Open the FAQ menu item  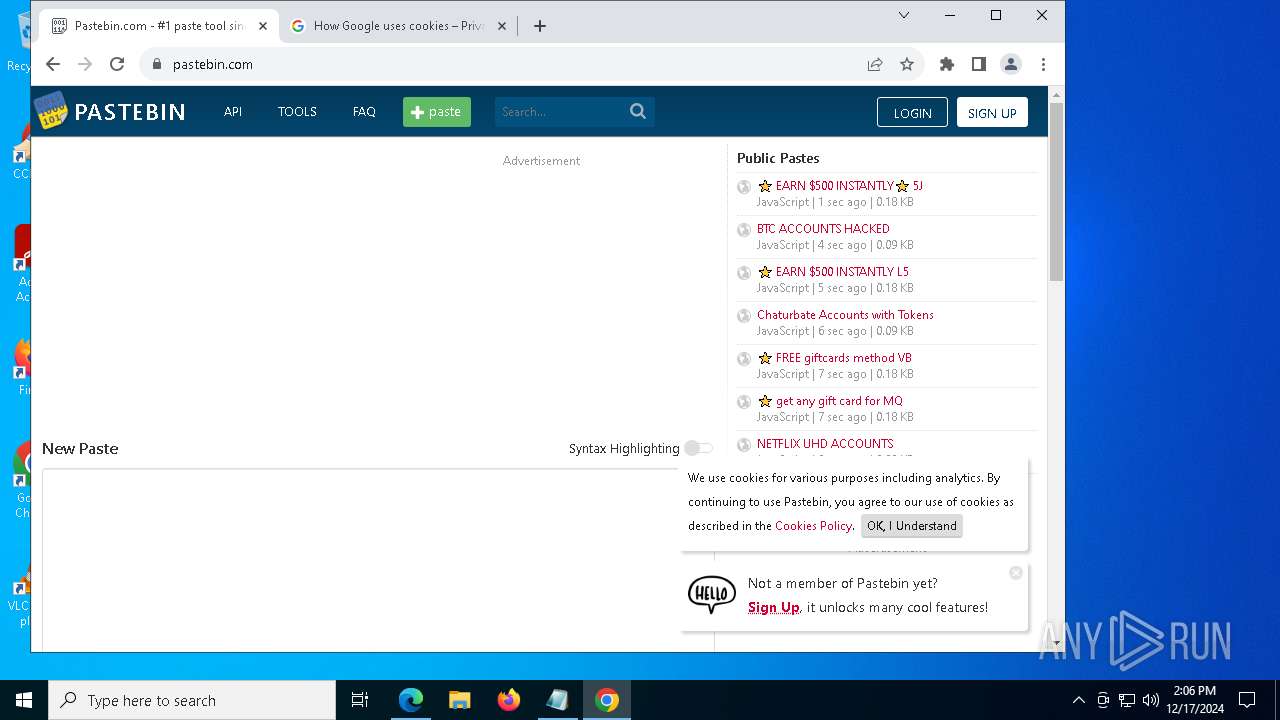click(364, 112)
